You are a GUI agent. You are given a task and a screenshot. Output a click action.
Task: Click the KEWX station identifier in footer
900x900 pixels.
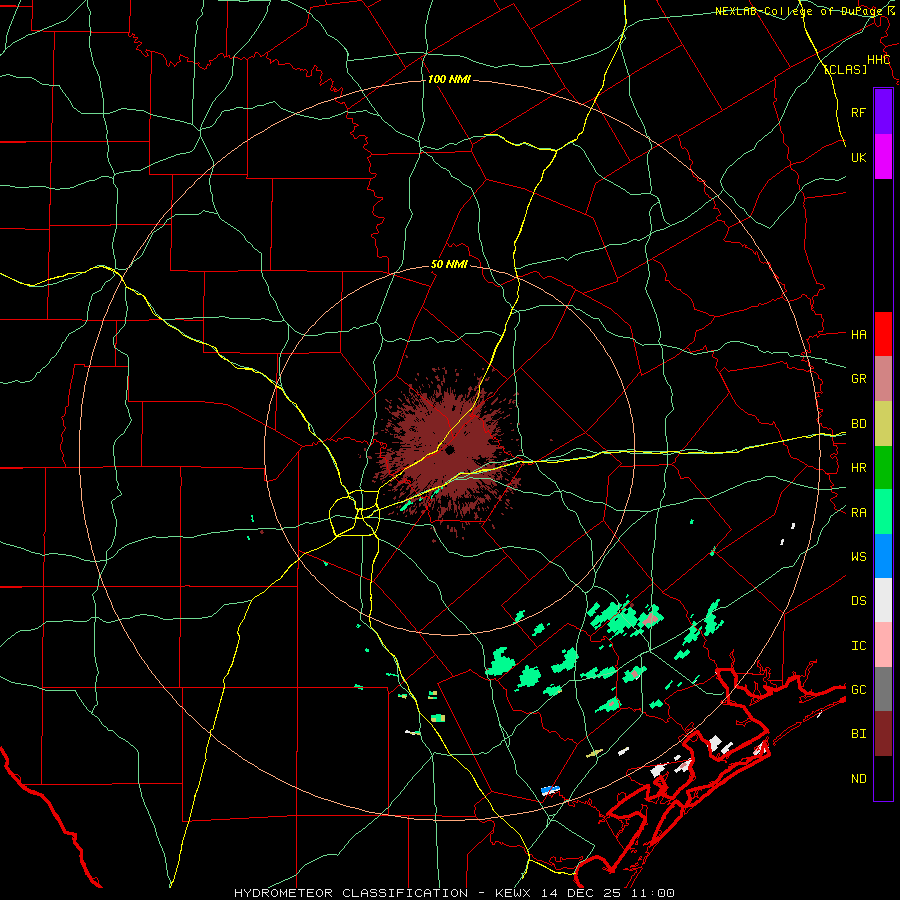(x=512, y=893)
